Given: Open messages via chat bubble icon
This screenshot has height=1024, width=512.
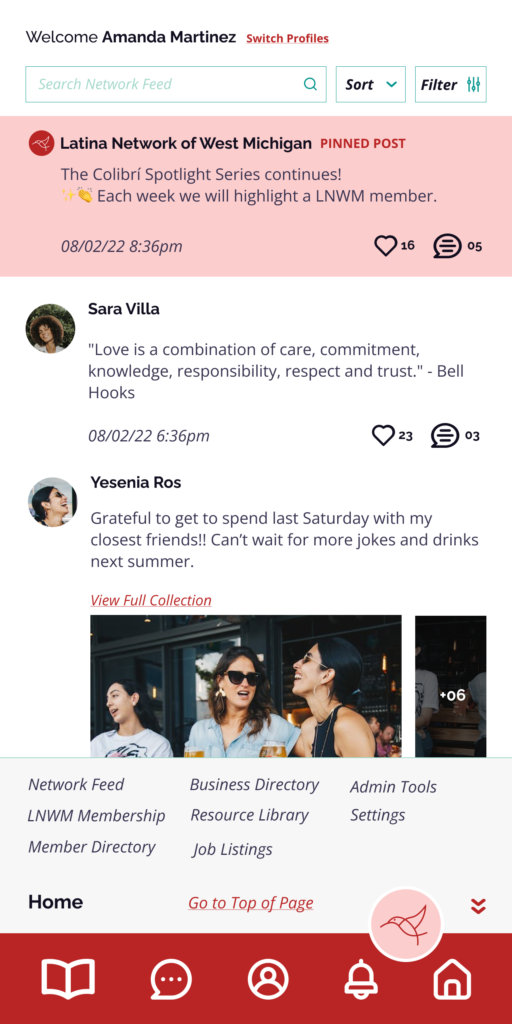Looking at the screenshot, I should pyautogui.click(x=171, y=980).
